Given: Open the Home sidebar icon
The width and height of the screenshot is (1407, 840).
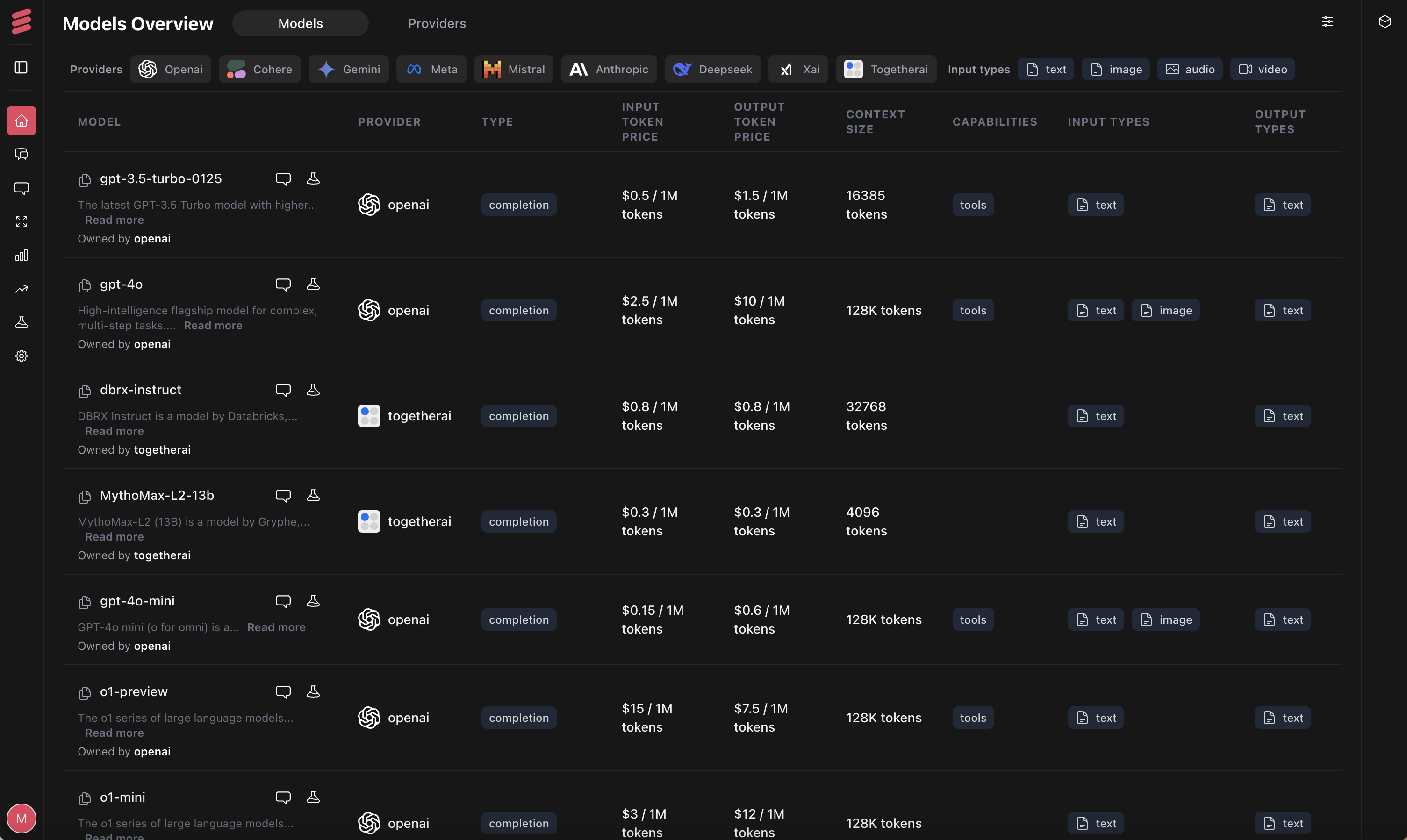Looking at the screenshot, I should pos(22,121).
